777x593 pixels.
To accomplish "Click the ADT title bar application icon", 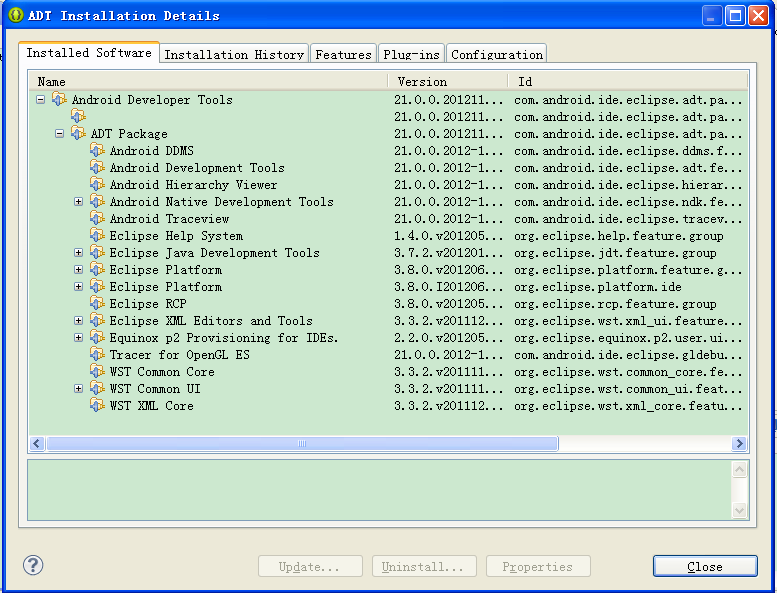I will point(16,15).
